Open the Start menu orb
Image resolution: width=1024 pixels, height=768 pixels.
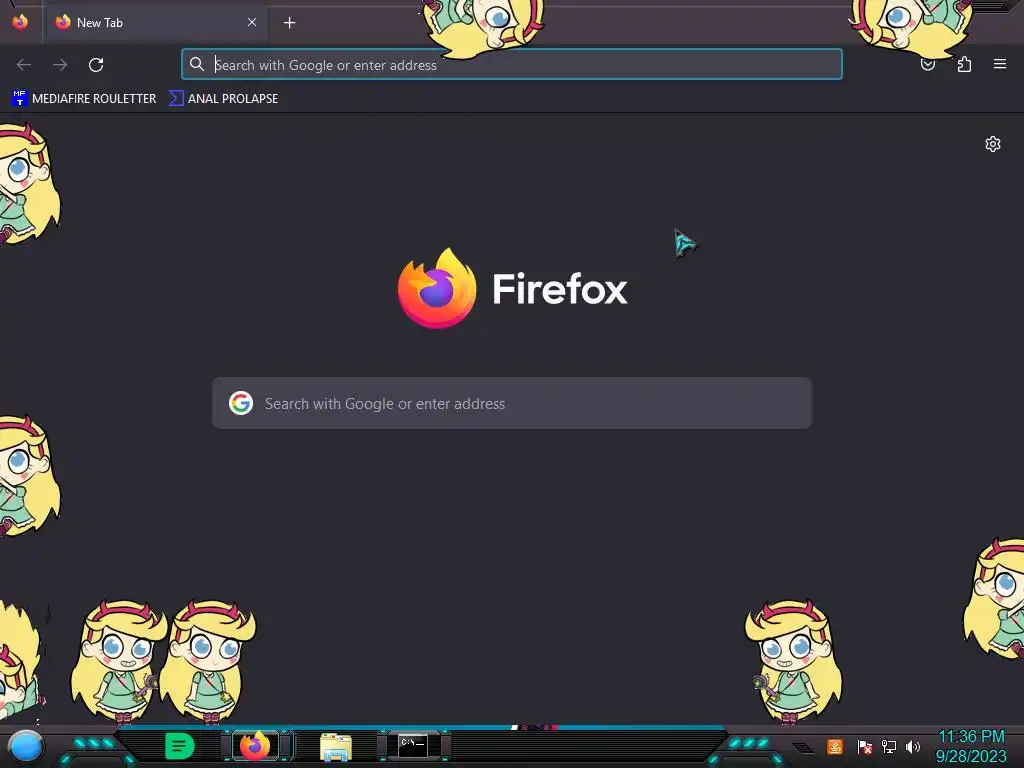click(25, 746)
